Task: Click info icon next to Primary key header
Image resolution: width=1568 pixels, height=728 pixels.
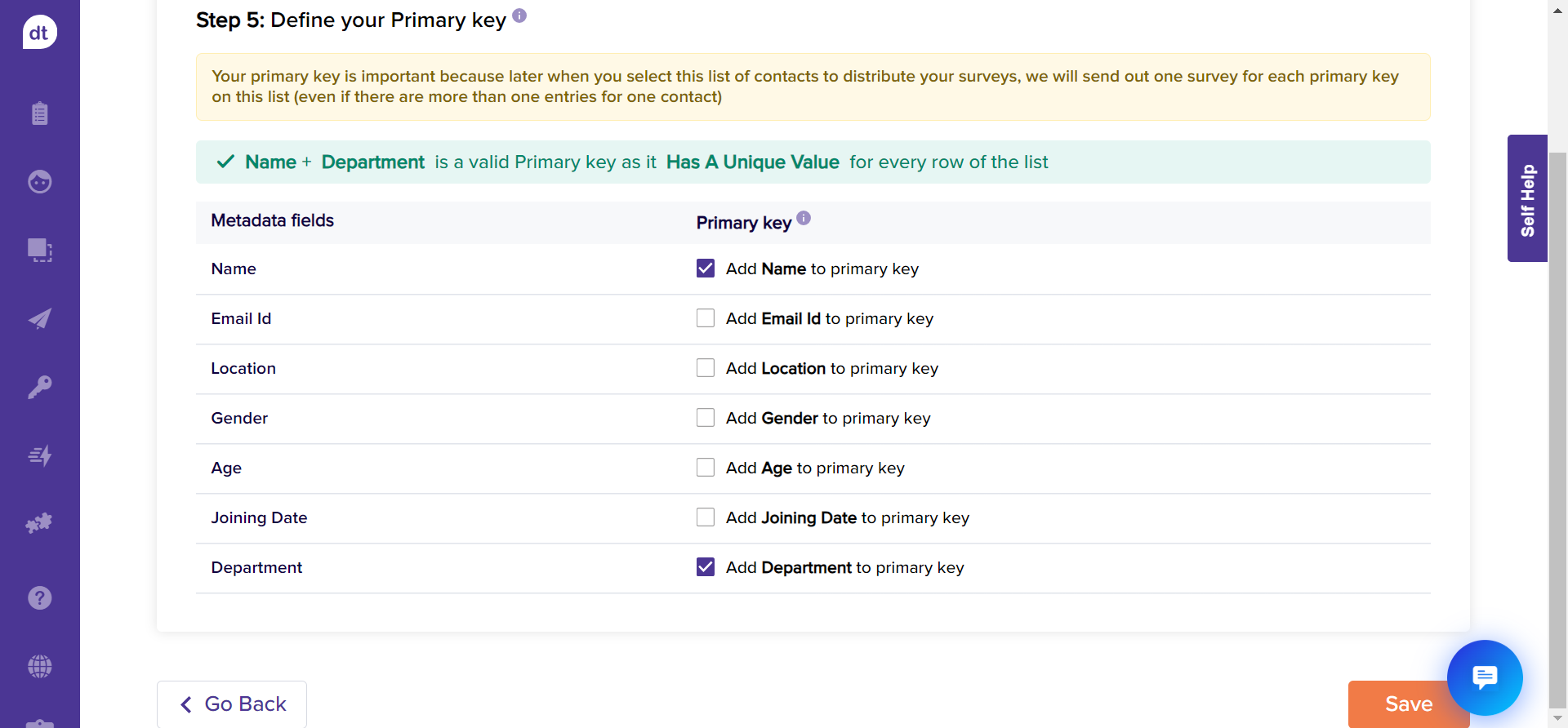Action: [804, 218]
